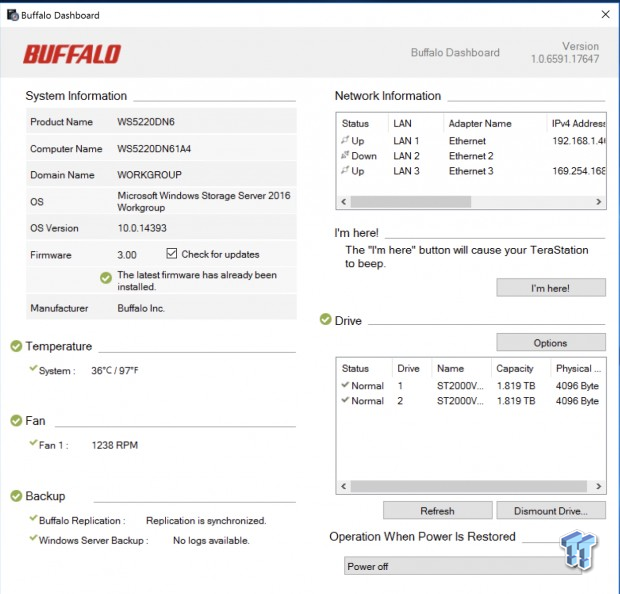Click the Replication is synchronized status text
The image size is (620, 594).
[206, 520]
